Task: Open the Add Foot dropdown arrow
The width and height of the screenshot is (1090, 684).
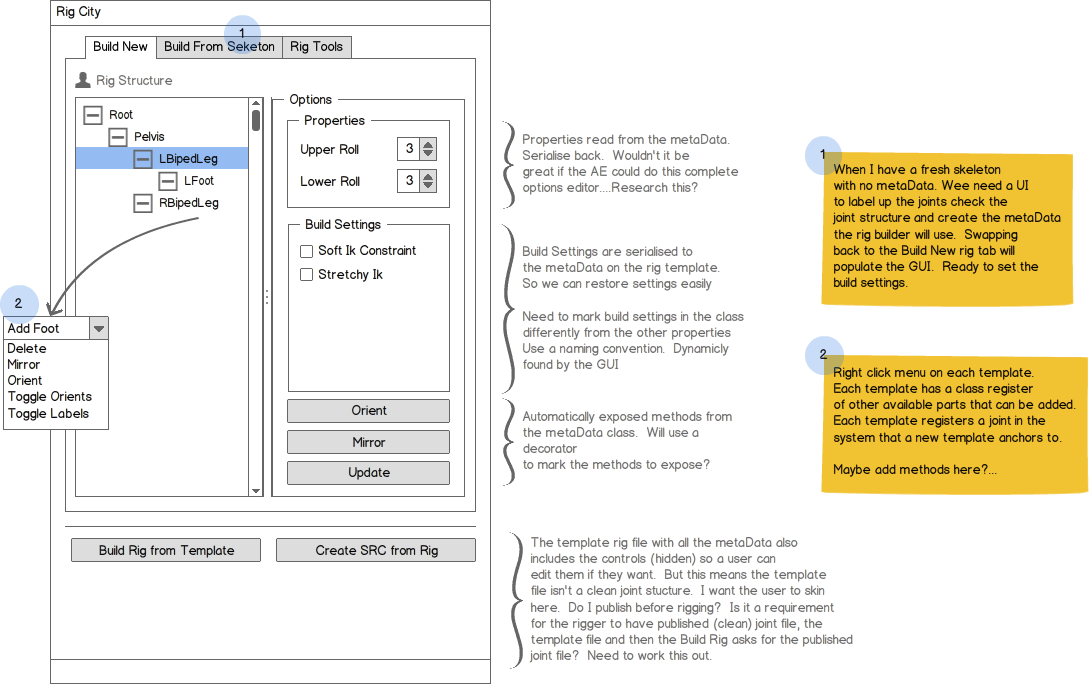Action: pyautogui.click(x=99, y=328)
